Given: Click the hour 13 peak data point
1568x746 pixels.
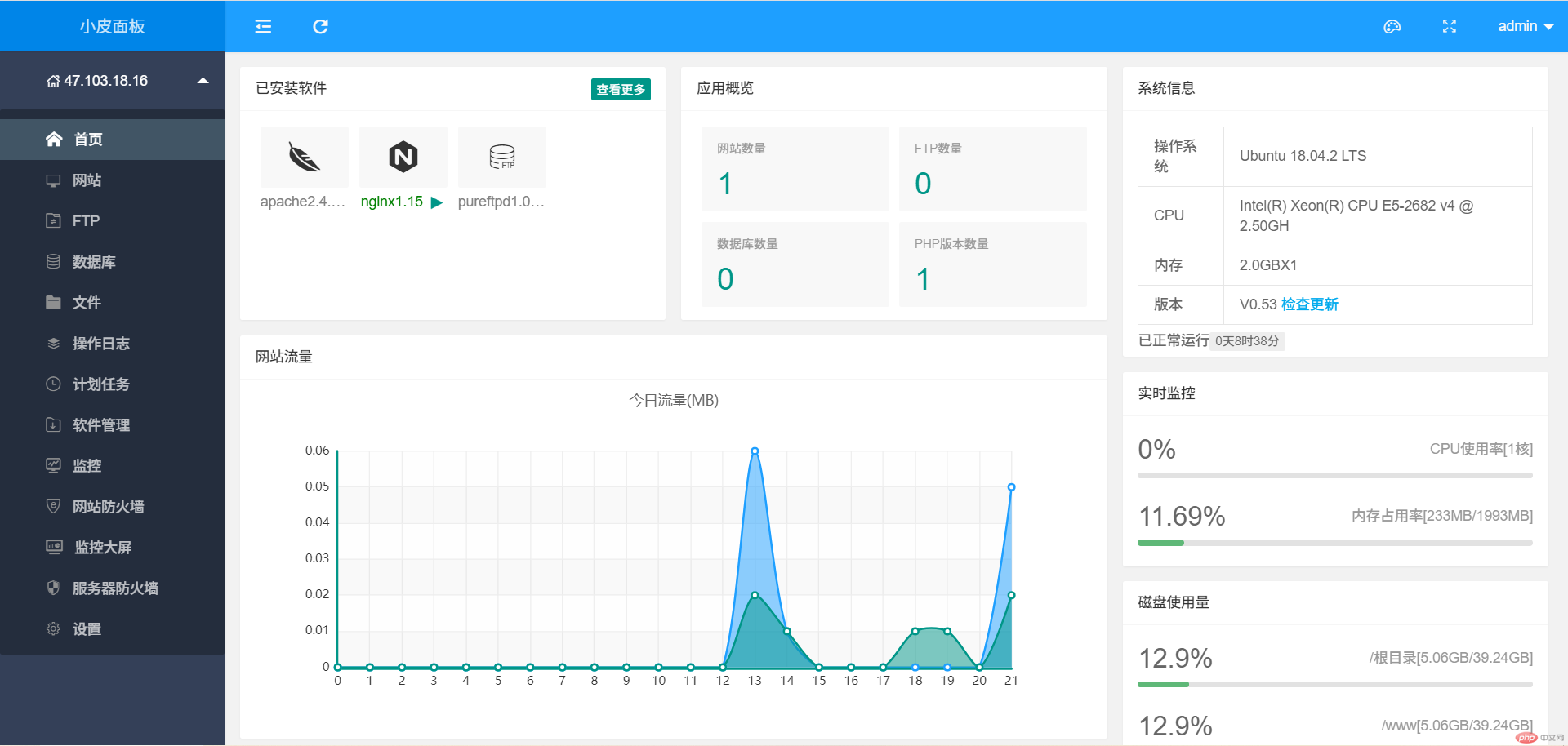Looking at the screenshot, I should pyautogui.click(x=755, y=451).
